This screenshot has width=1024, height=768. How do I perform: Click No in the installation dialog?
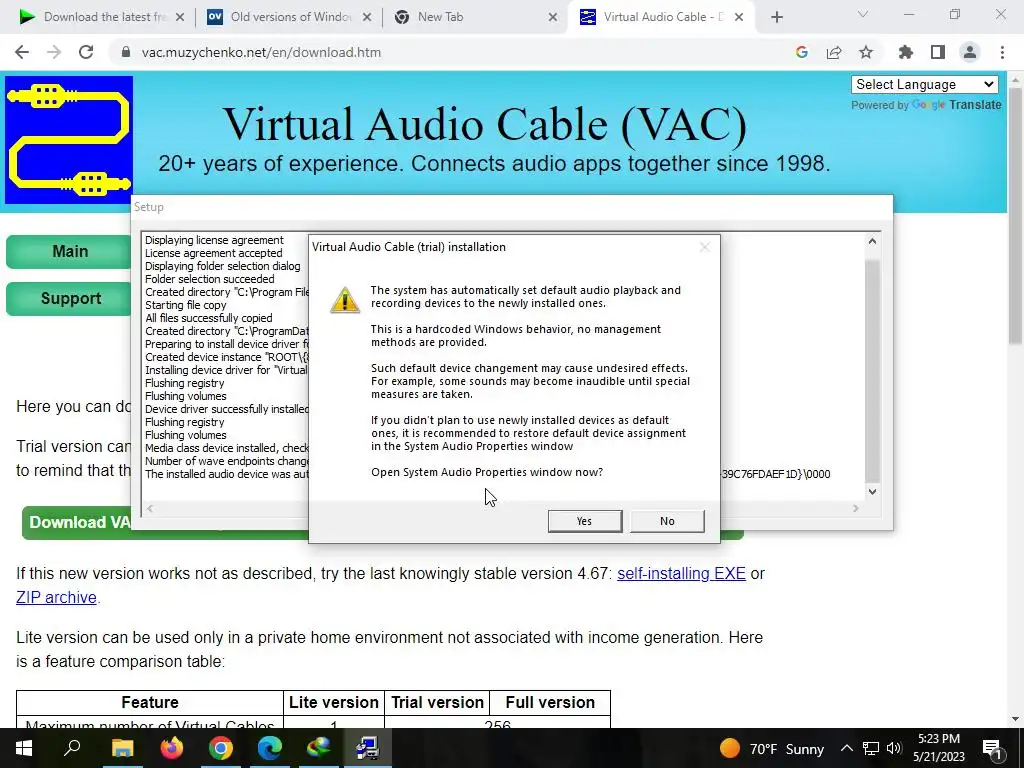point(667,521)
